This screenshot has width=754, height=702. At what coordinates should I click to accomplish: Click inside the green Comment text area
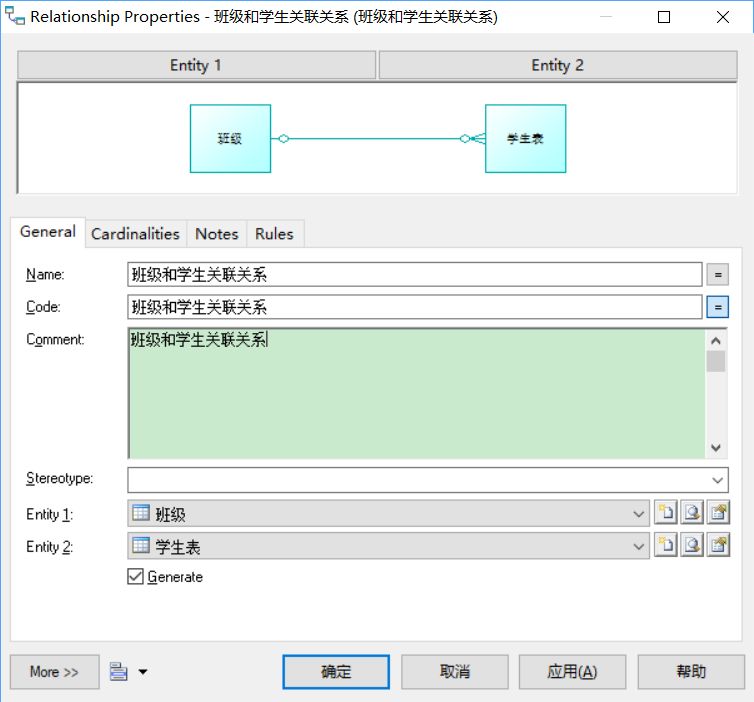416,393
